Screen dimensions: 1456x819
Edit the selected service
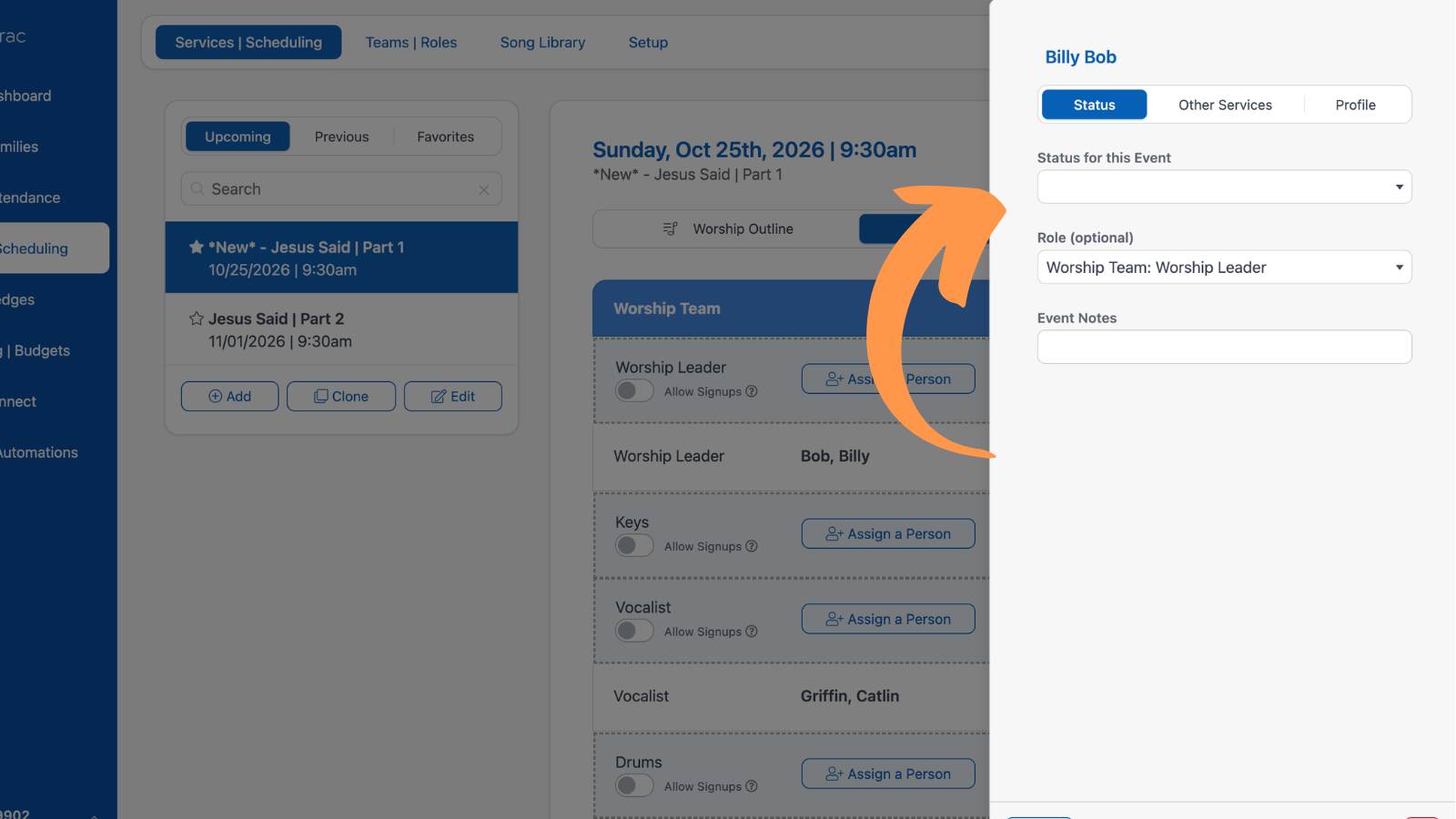[452, 396]
